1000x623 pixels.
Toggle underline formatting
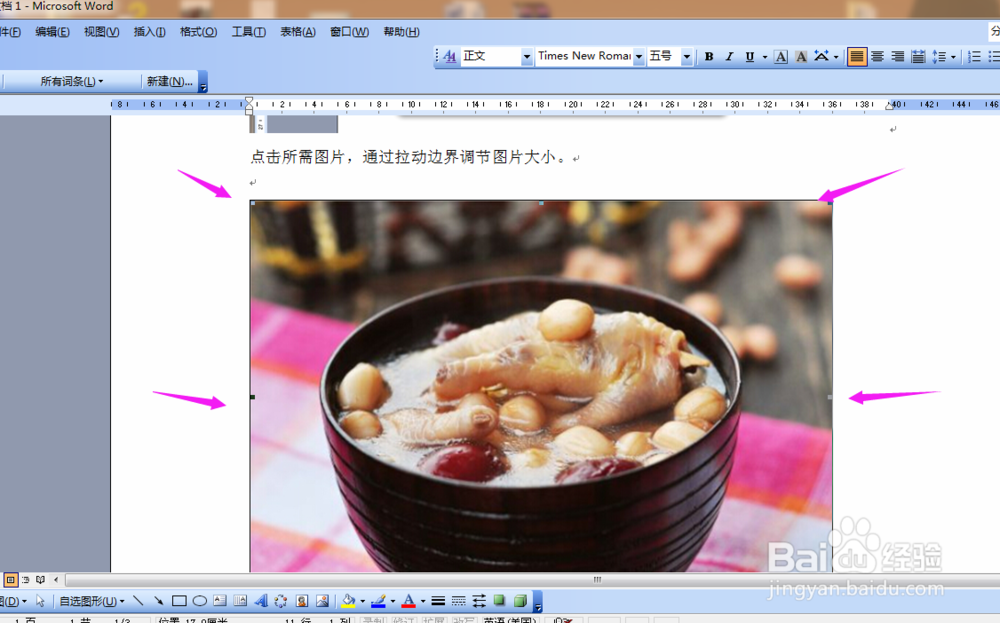click(748, 56)
